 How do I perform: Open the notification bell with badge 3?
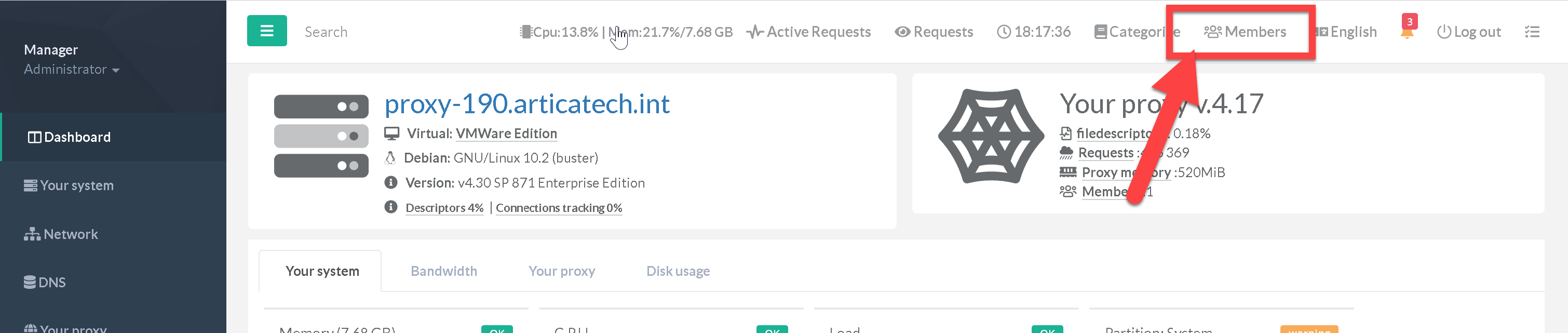tap(1406, 31)
